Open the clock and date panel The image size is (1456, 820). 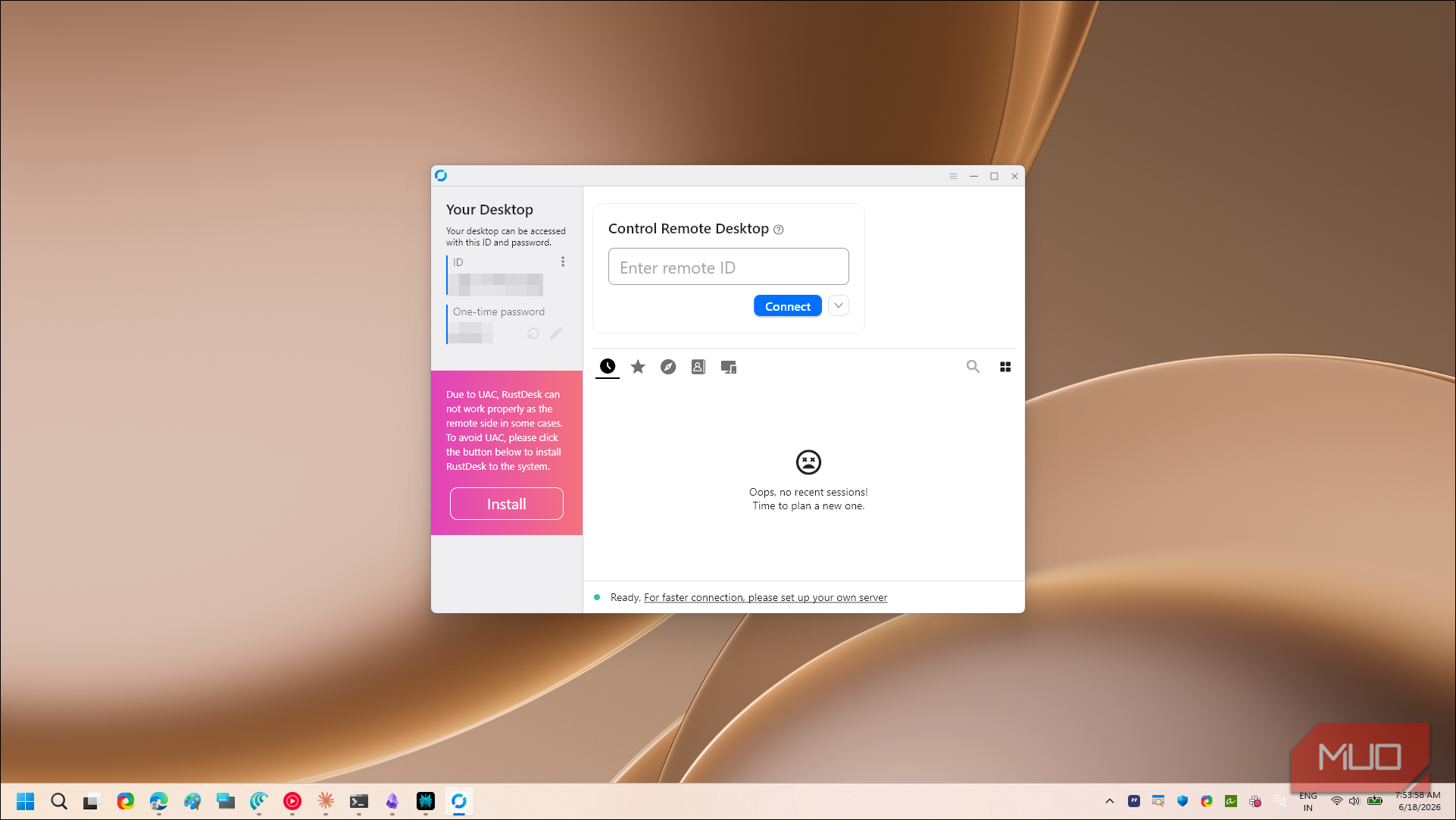[x=1418, y=801]
